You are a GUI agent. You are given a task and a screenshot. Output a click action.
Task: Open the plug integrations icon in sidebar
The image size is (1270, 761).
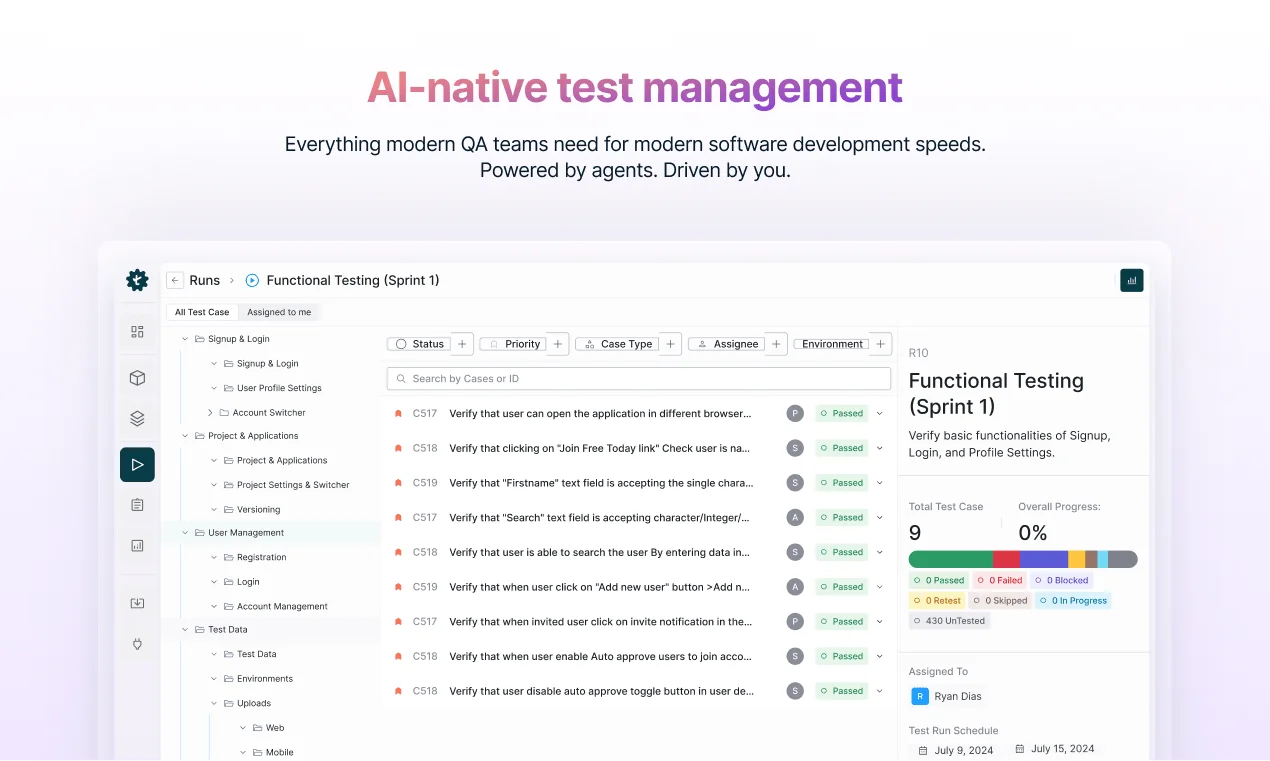tap(137, 644)
